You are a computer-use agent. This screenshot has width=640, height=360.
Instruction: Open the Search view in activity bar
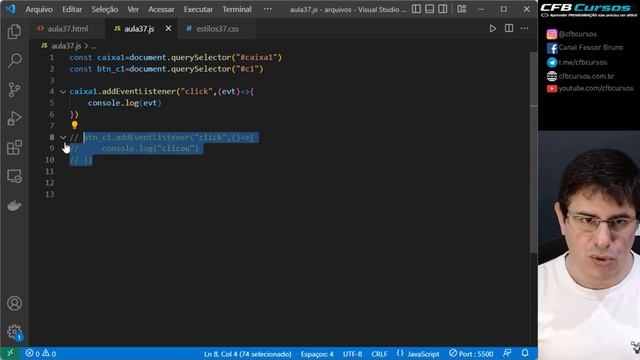click(x=14, y=60)
